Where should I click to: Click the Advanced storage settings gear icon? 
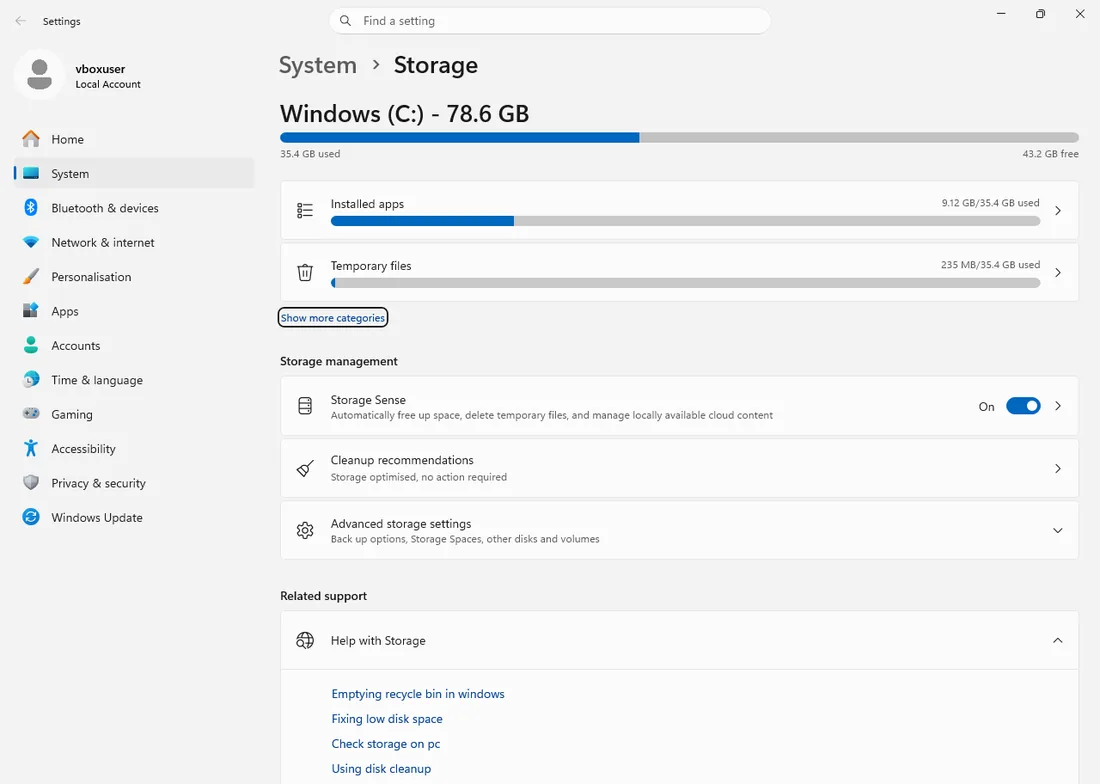[x=304, y=530]
